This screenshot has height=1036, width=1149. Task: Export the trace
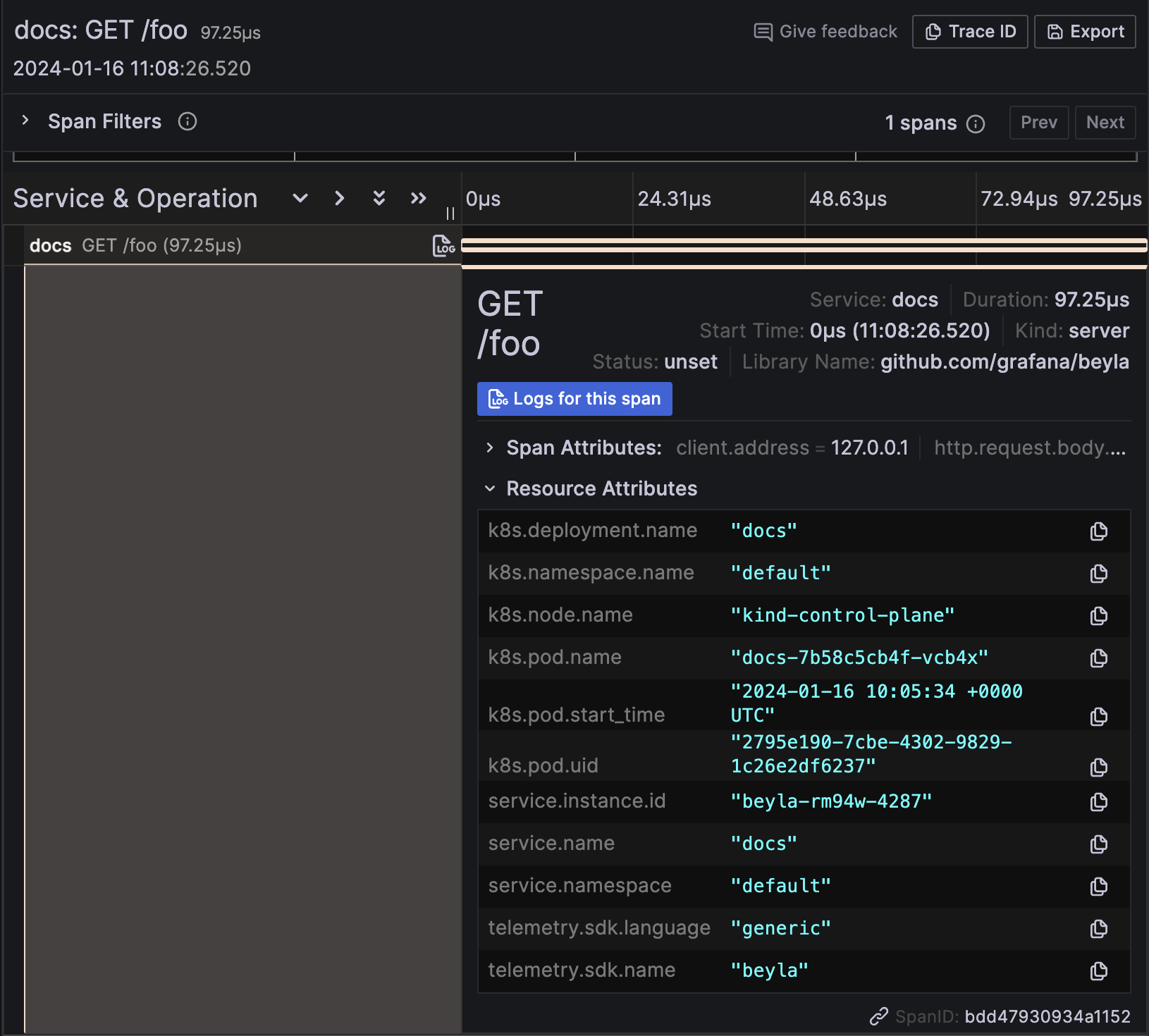pos(1085,32)
